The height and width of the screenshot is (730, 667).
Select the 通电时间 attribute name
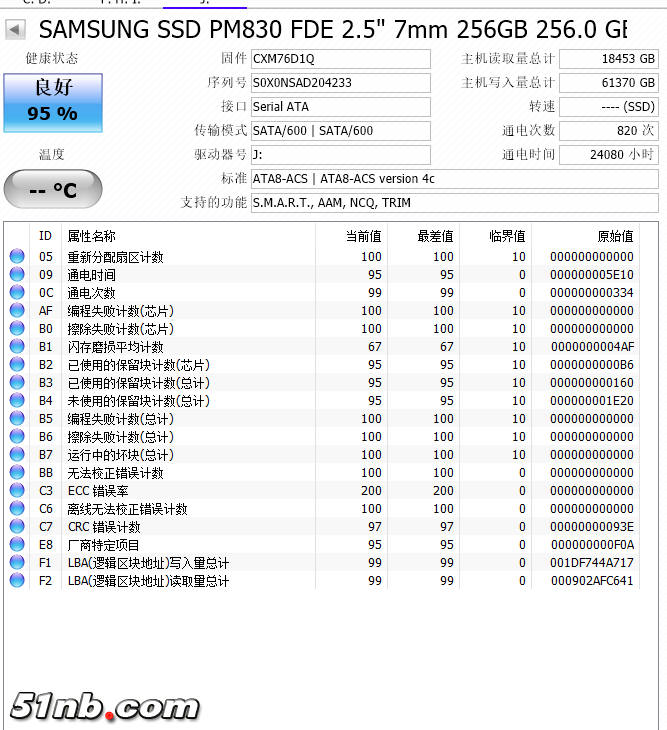(91, 275)
